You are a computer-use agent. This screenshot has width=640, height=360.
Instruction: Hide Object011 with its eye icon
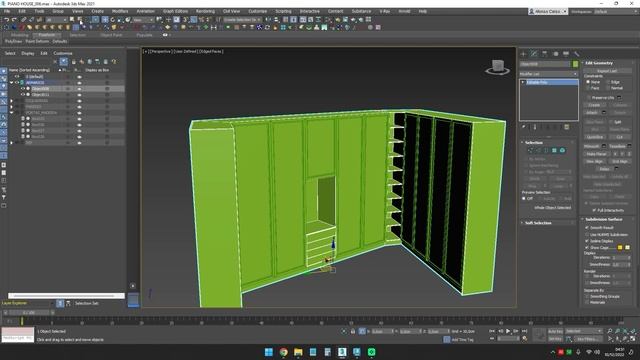click(x=23, y=94)
